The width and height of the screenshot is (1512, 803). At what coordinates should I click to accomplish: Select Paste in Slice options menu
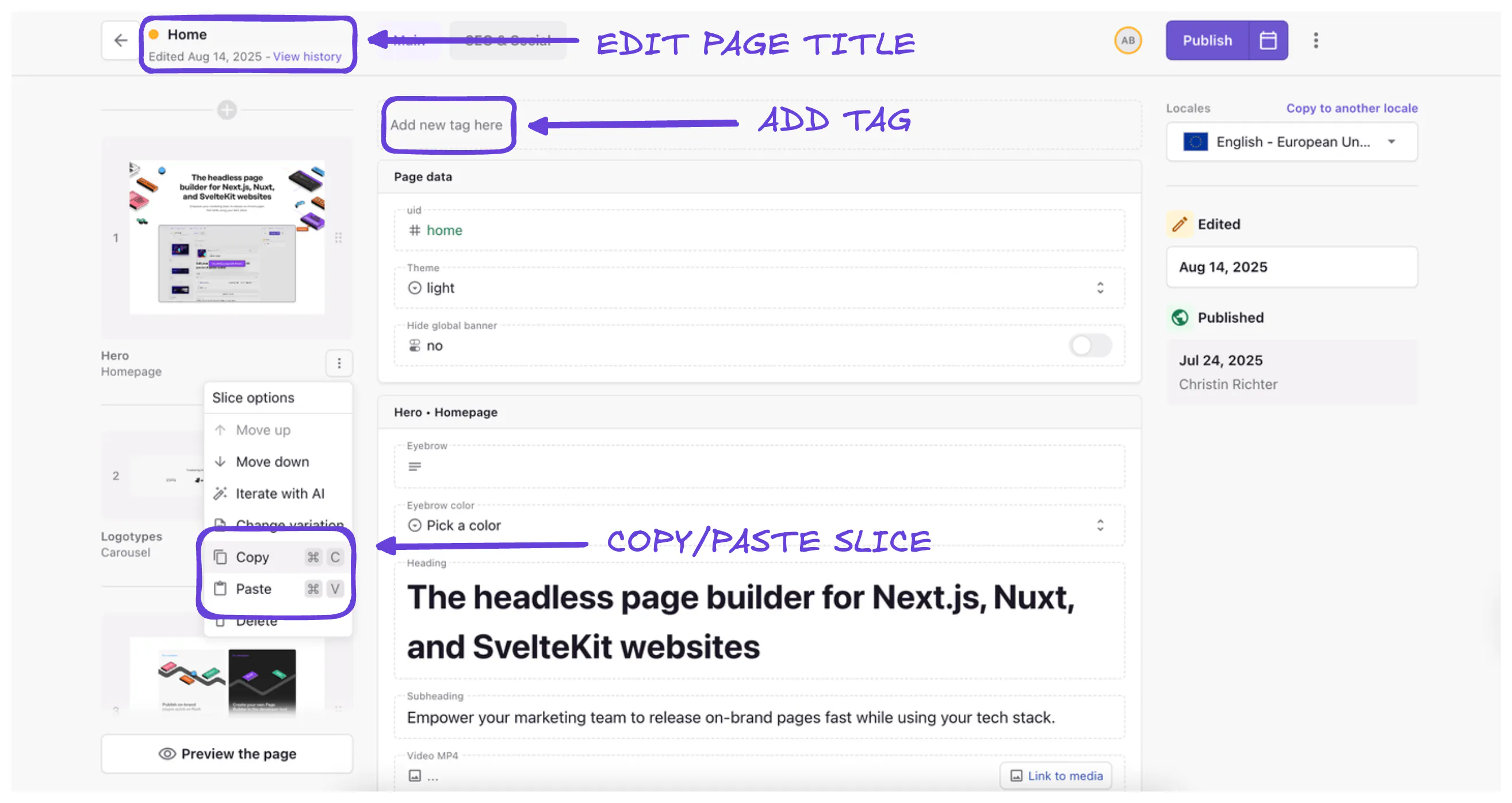[x=278, y=589]
